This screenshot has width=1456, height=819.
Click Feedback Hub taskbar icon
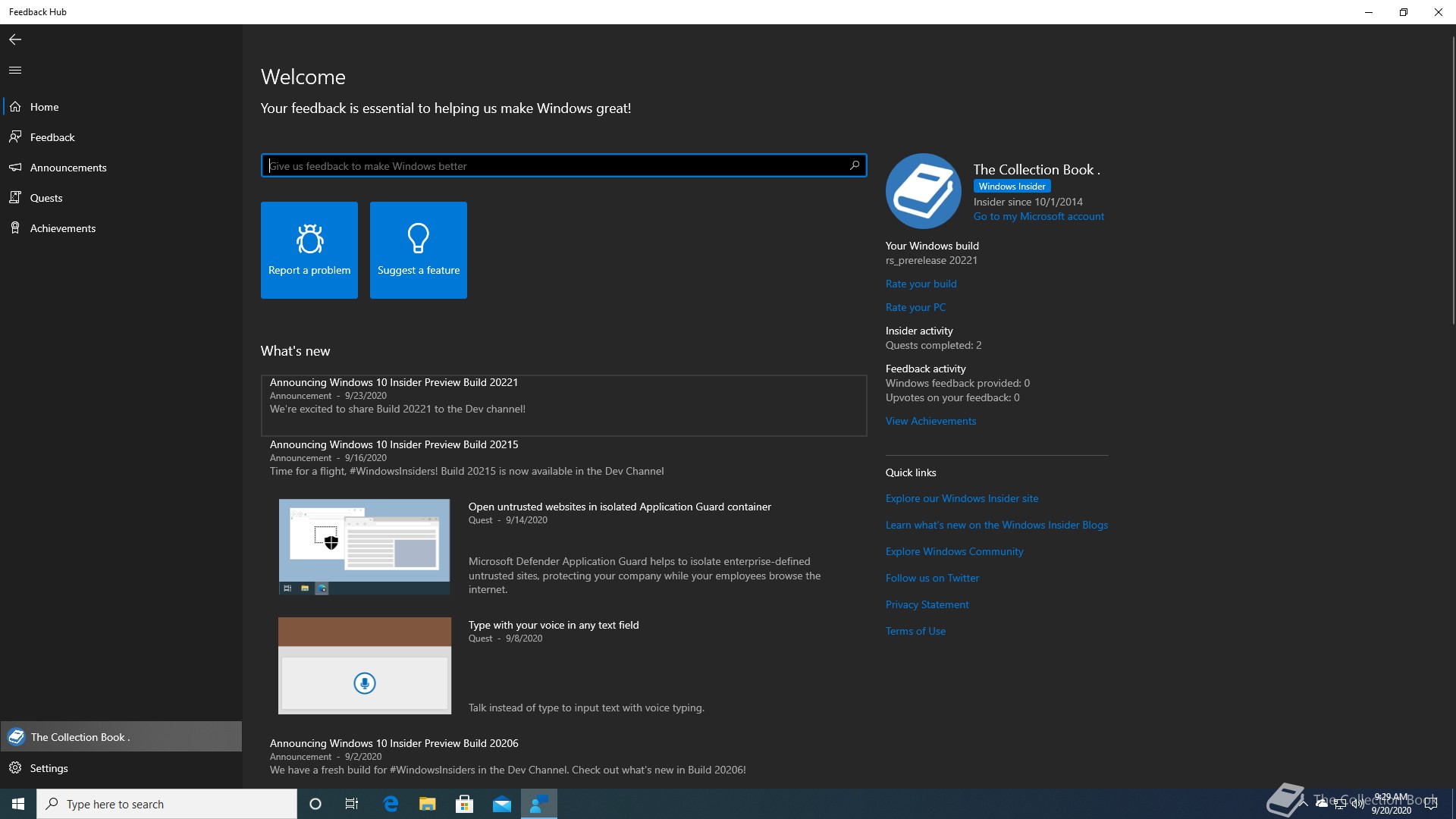(539, 804)
